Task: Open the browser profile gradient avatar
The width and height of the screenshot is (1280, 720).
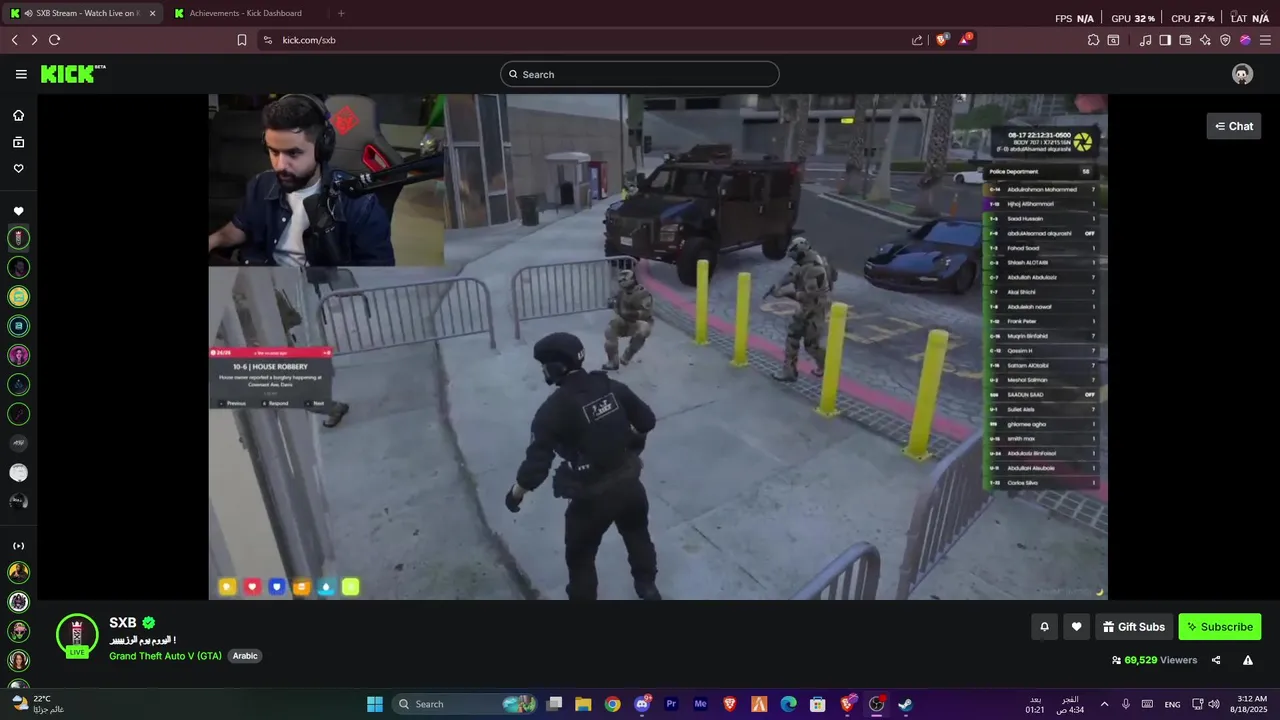Action: pyautogui.click(x=1245, y=40)
